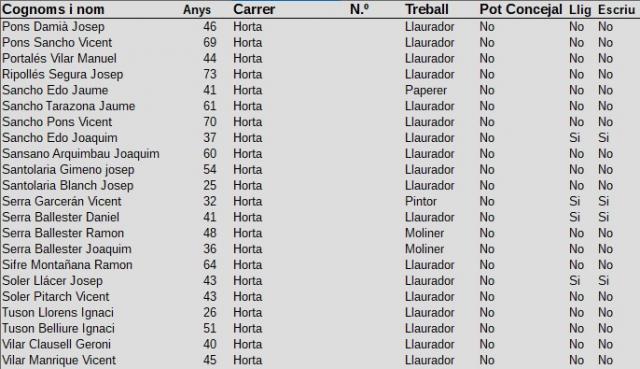Select age 73 of Ripollés Segura Josep

pos(210,74)
